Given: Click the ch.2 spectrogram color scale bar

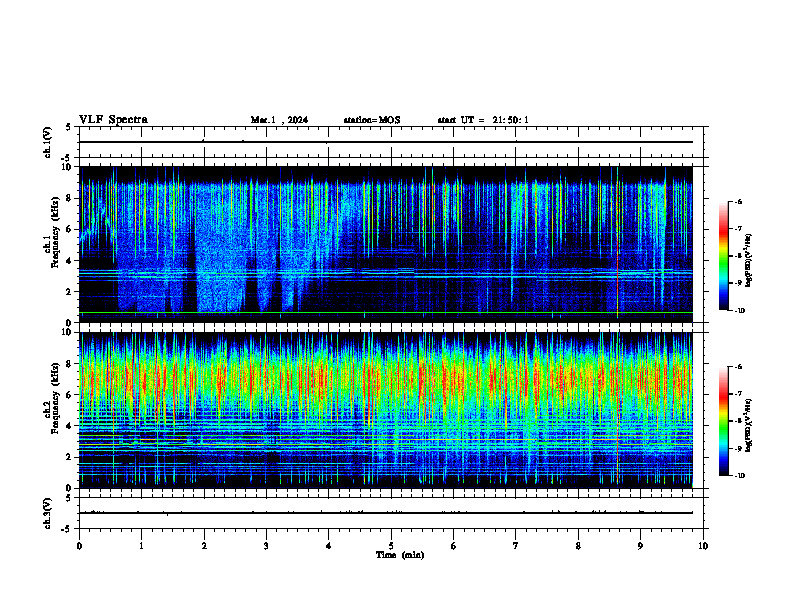Looking at the screenshot, I should click(724, 421).
